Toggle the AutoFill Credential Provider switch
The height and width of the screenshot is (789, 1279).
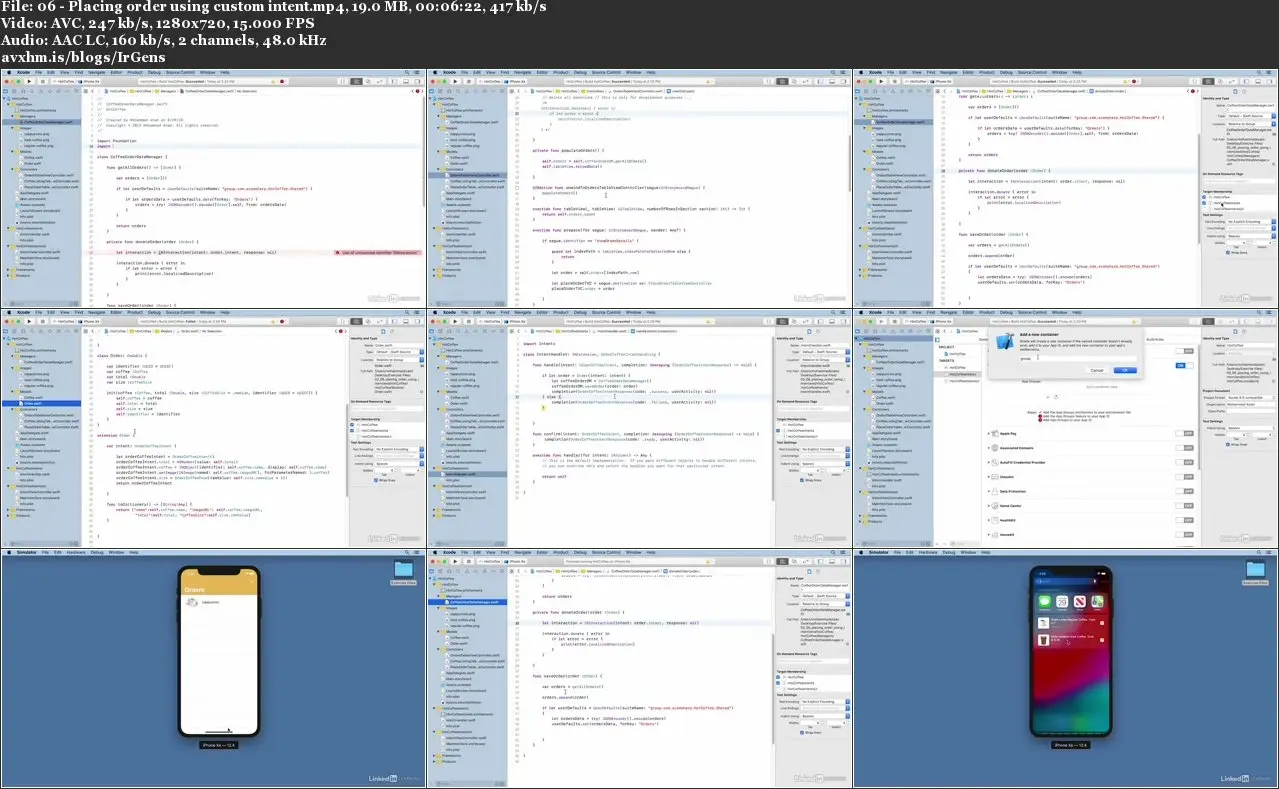[x=1184, y=462]
